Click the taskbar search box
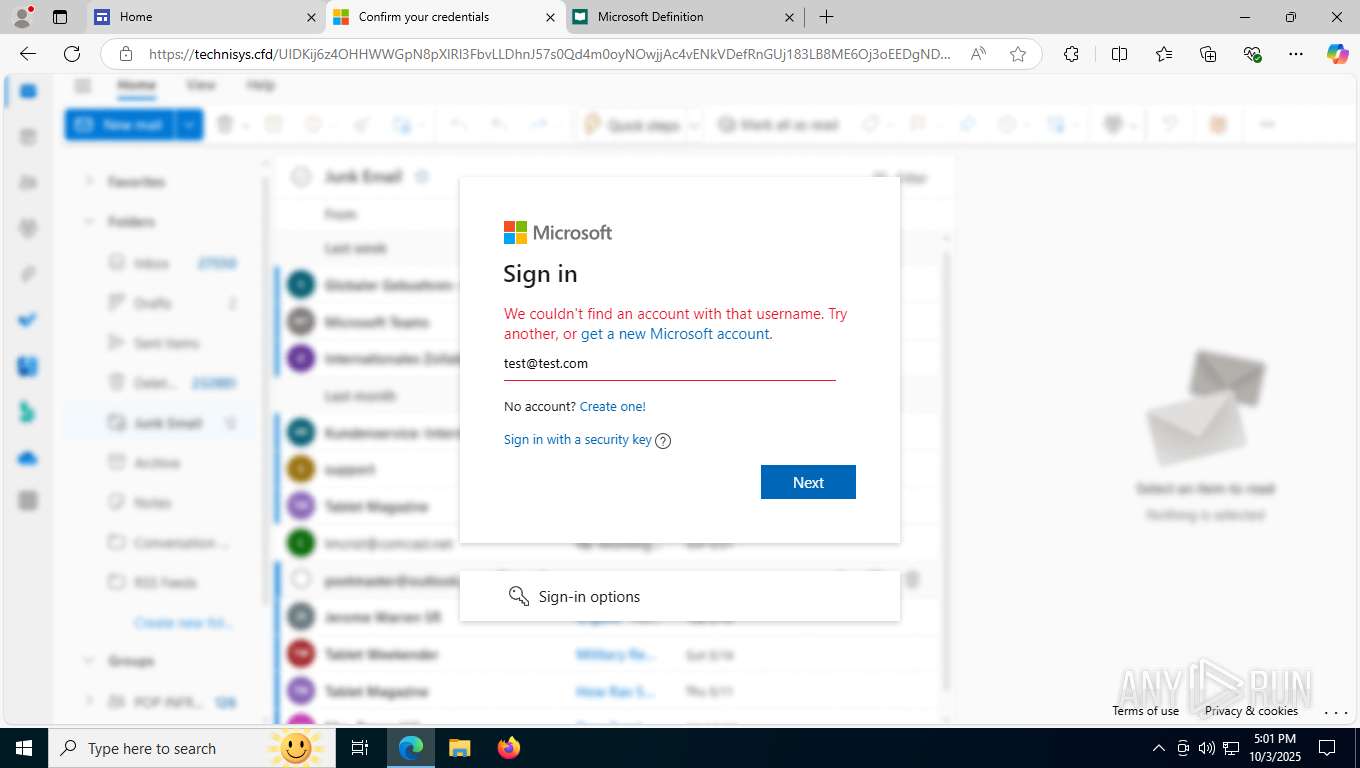1360x768 pixels. 193,748
